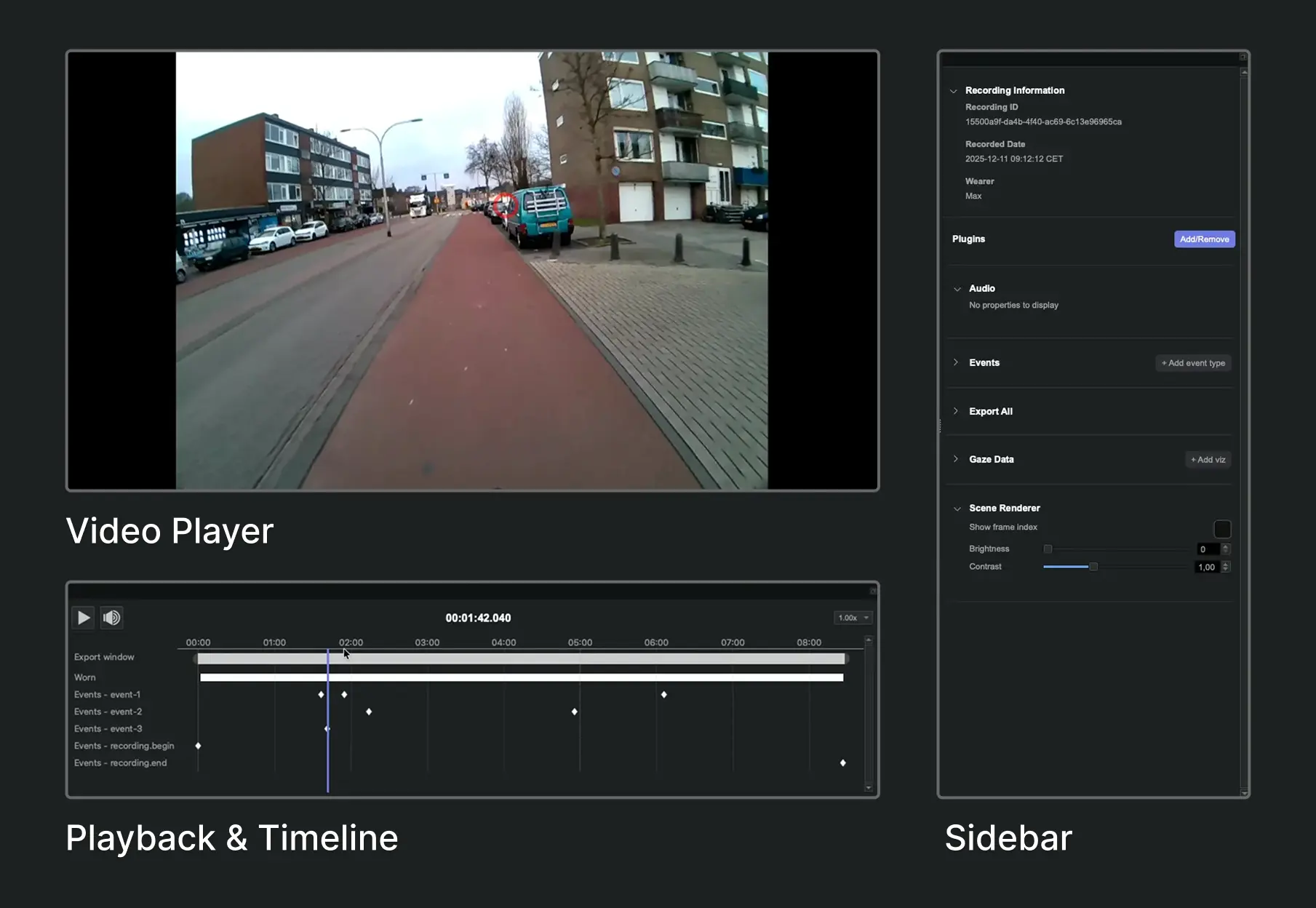Click the Brightness slider handle
1316x908 pixels.
pos(1048,549)
